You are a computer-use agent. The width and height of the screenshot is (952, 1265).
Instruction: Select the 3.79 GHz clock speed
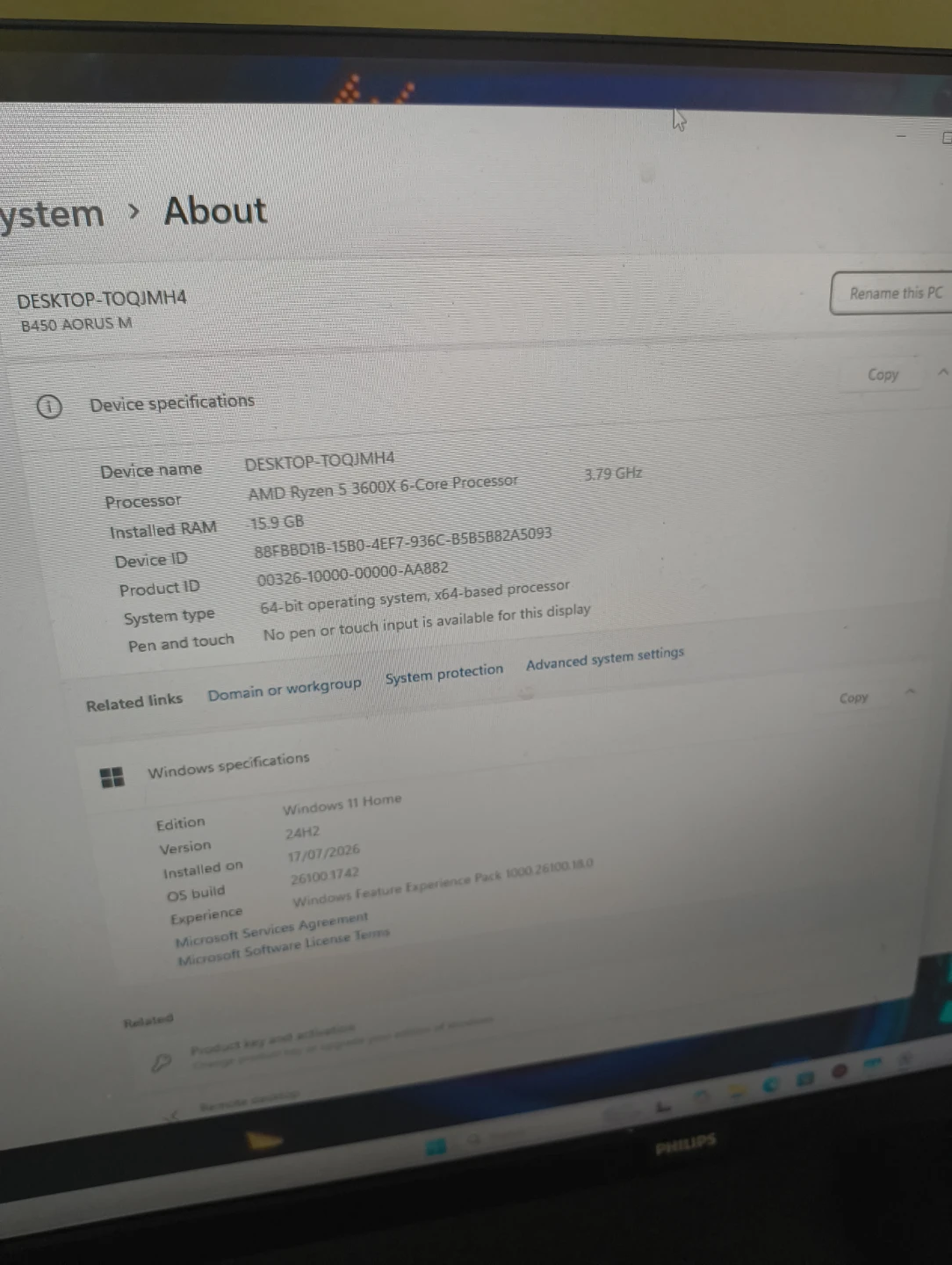(613, 473)
